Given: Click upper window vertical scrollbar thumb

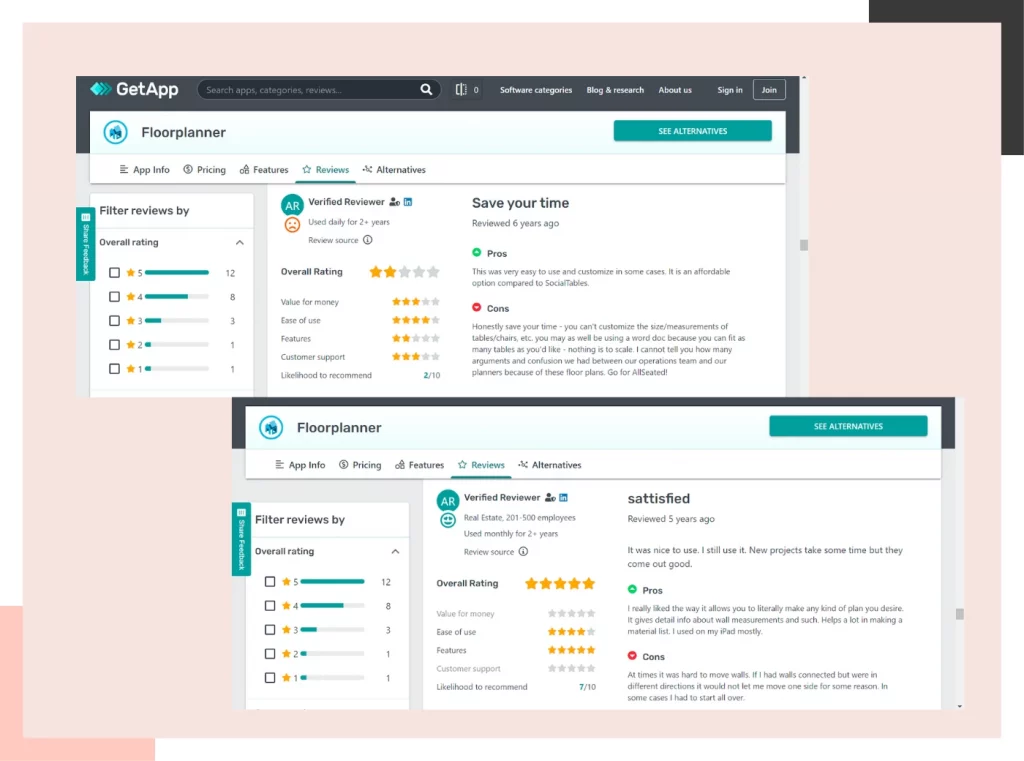Looking at the screenshot, I should pyautogui.click(x=804, y=245).
